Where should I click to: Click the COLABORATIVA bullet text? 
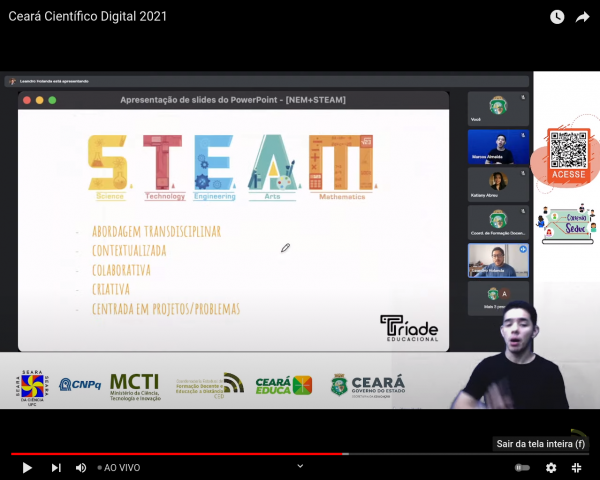click(x=121, y=270)
